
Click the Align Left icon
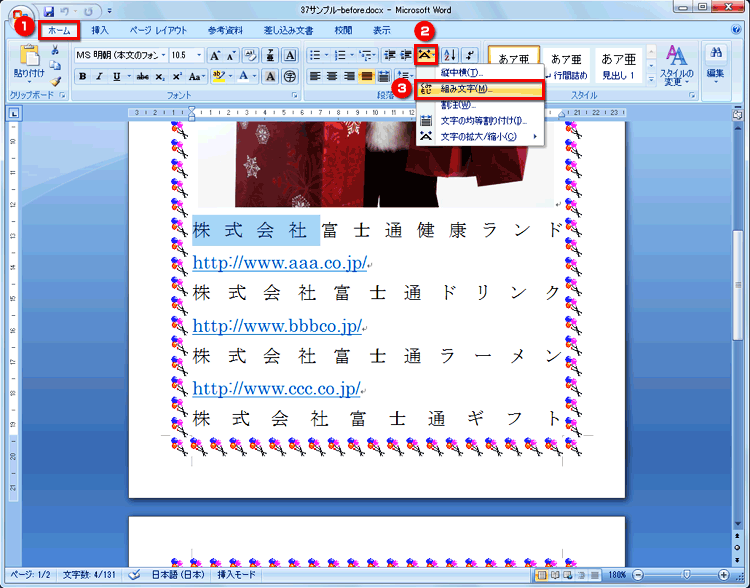click(314, 77)
